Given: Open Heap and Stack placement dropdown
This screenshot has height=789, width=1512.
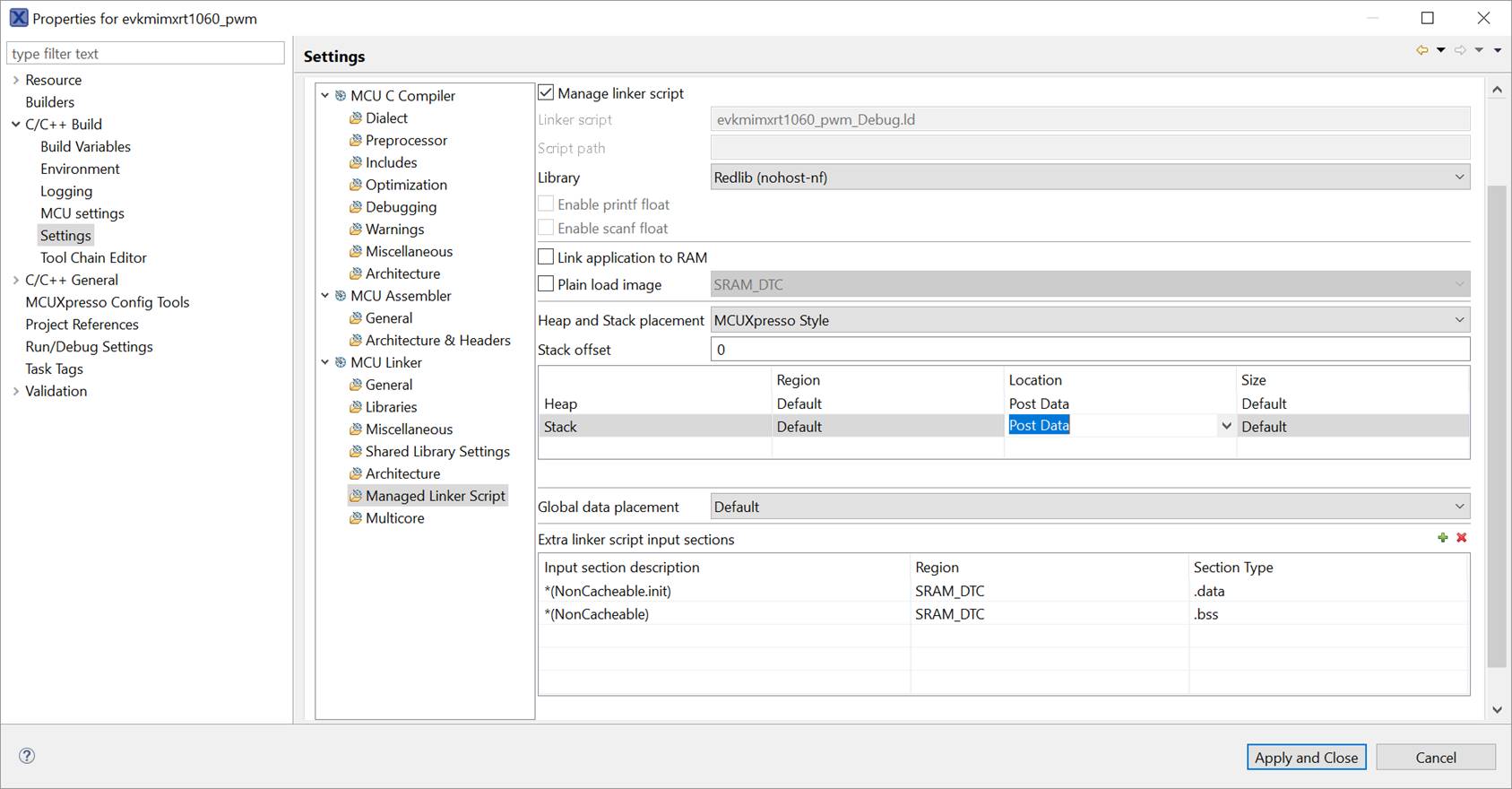Looking at the screenshot, I should click(1090, 320).
